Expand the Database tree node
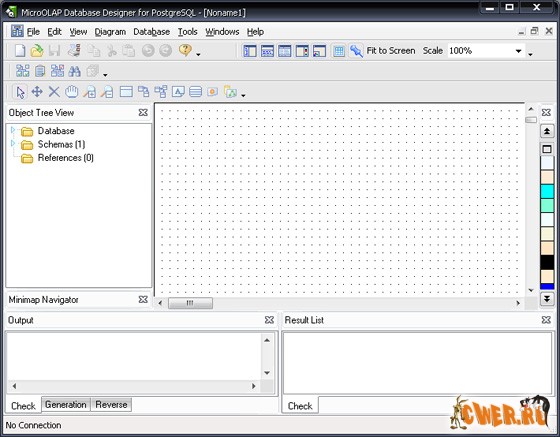 (x=13, y=130)
